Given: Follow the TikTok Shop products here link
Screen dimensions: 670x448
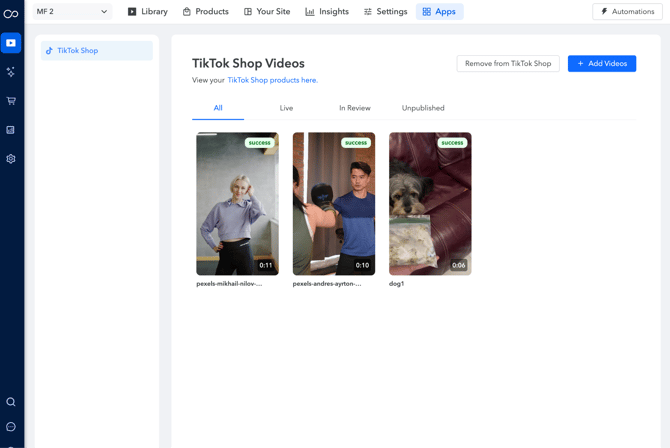Looking at the screenshot, I should (x=272, y=80).
